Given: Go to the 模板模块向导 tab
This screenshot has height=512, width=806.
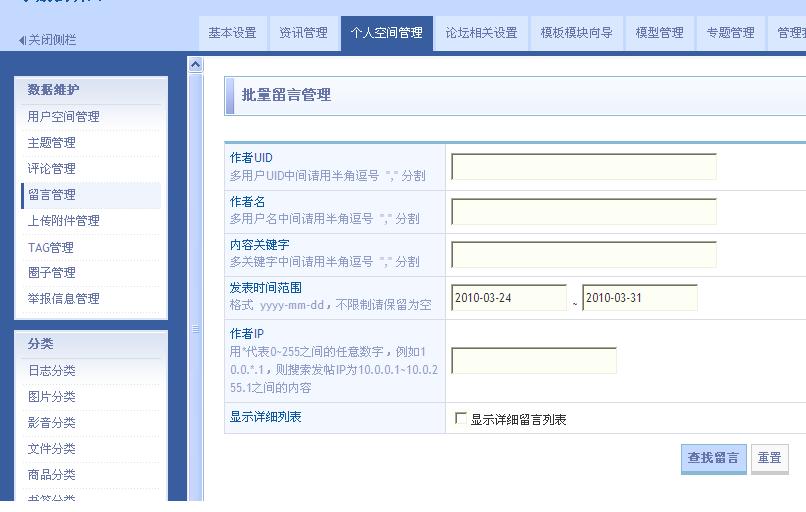Looking at the screenshot, I should pos(576,33).
